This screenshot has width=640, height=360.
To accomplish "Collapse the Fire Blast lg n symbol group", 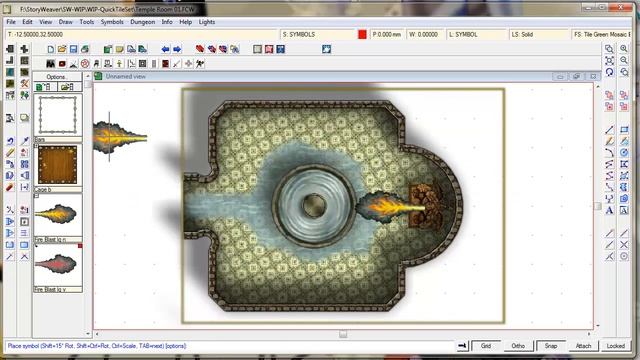I will tap(36, 196).
